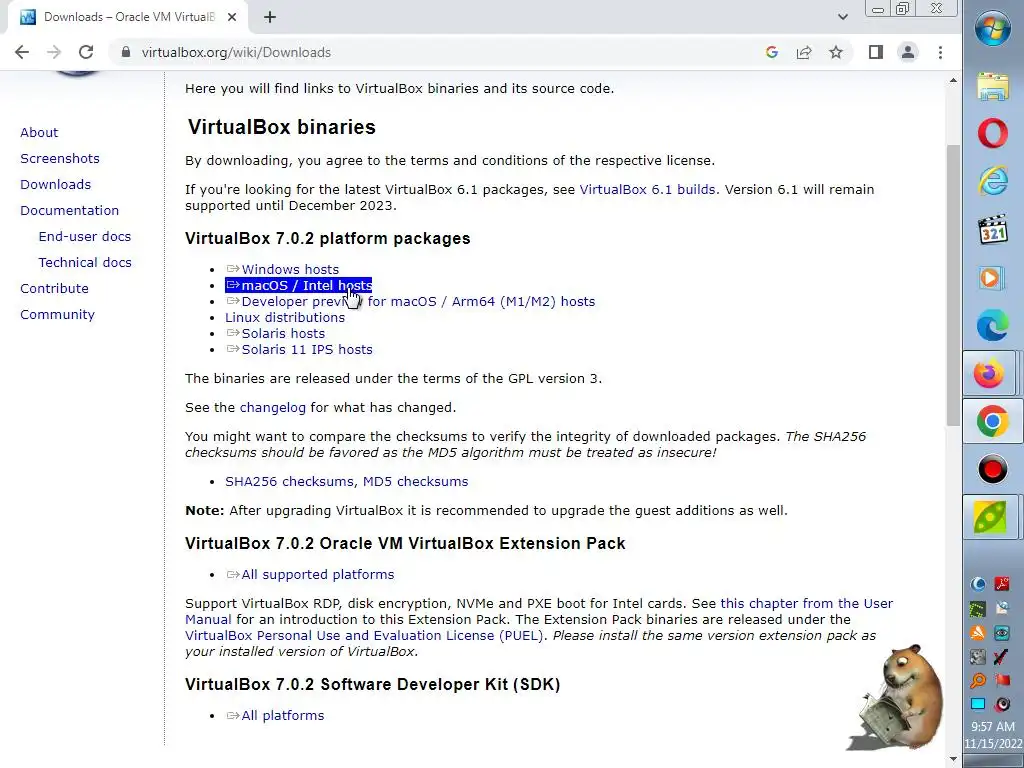Share this page using the share icon

click(804, 52)
